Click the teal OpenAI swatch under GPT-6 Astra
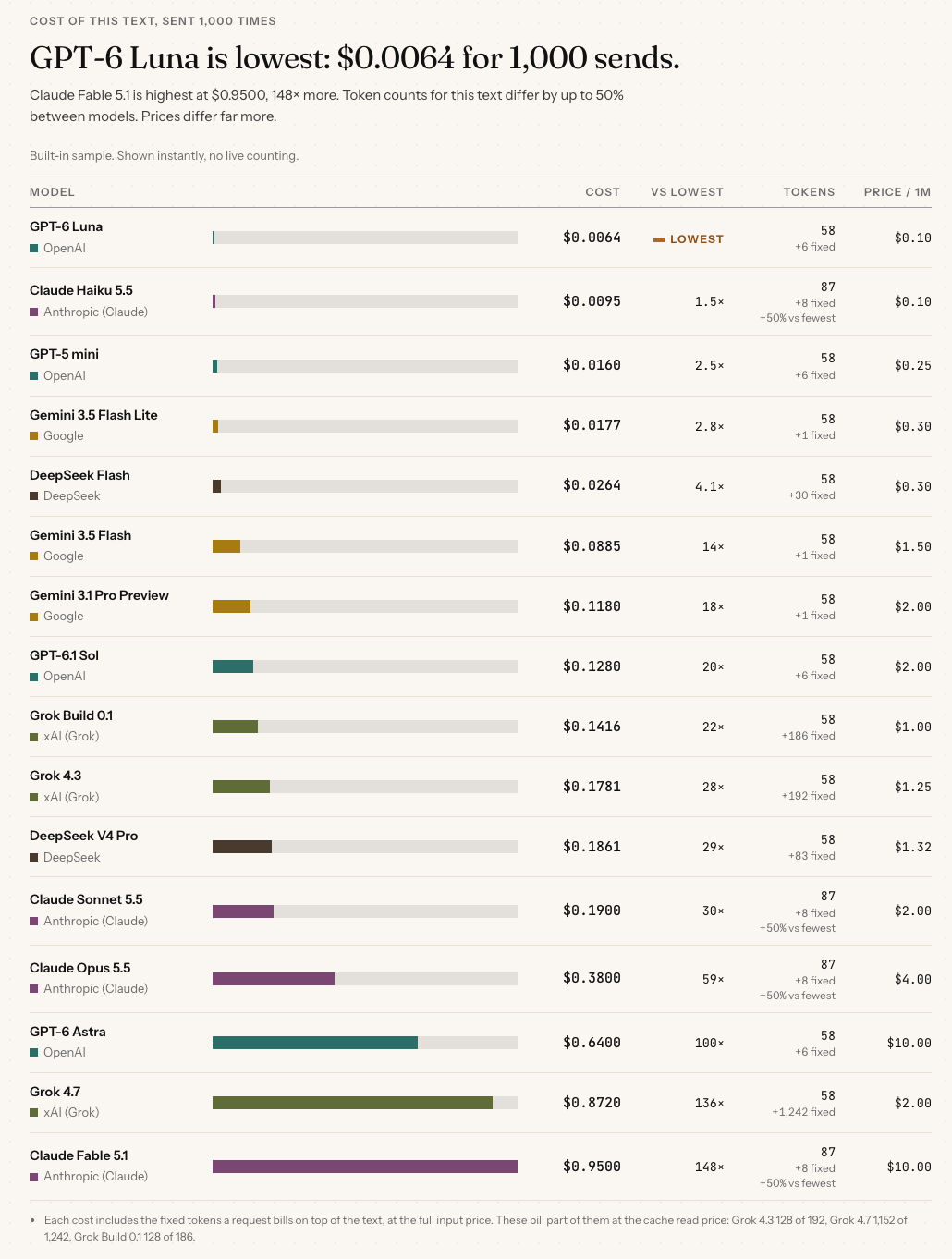This screenshot has width=952, height=1259. point(34,1053)
